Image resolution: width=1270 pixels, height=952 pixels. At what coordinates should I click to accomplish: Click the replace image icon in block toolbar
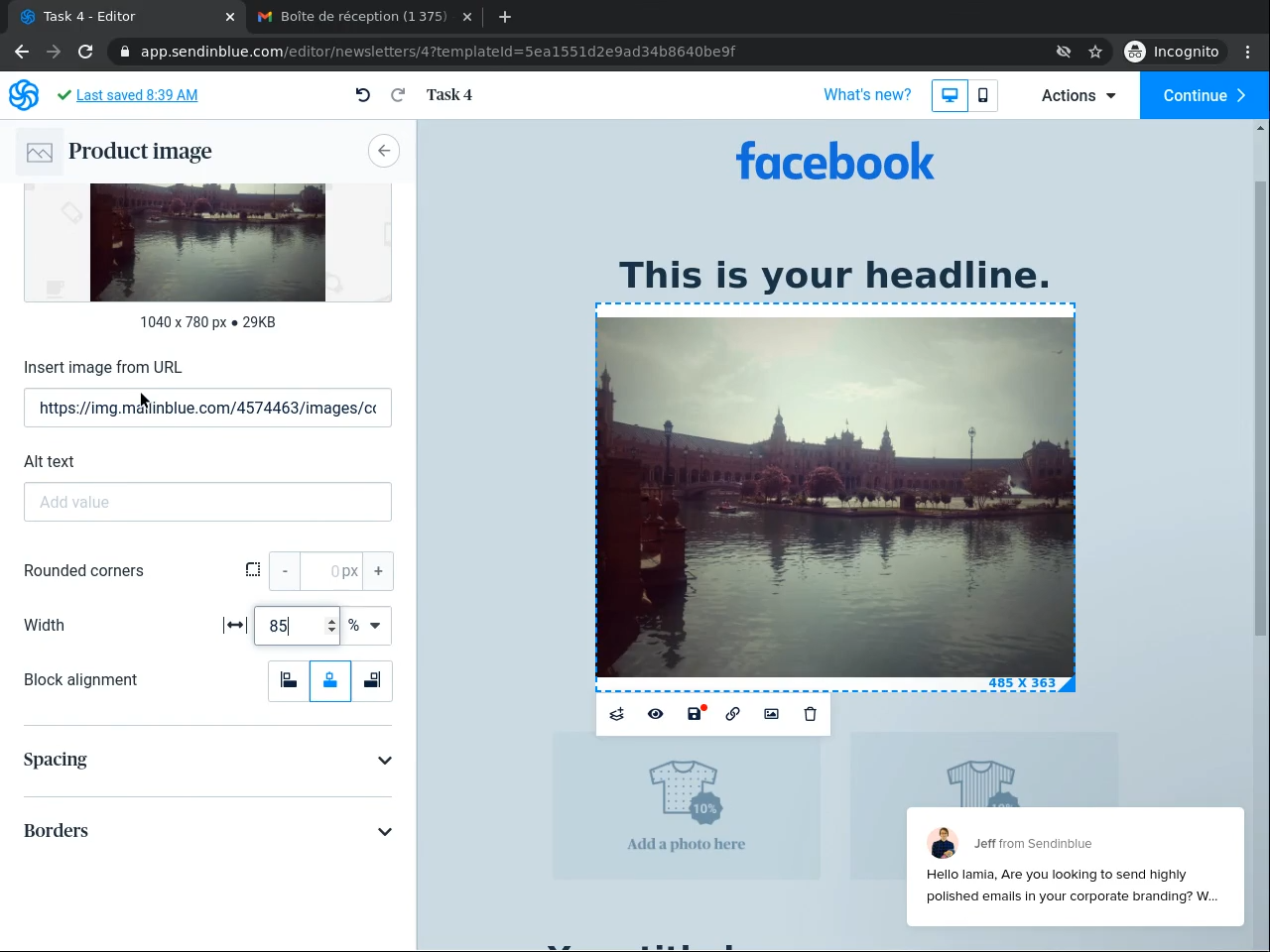(x=771, y=714)
